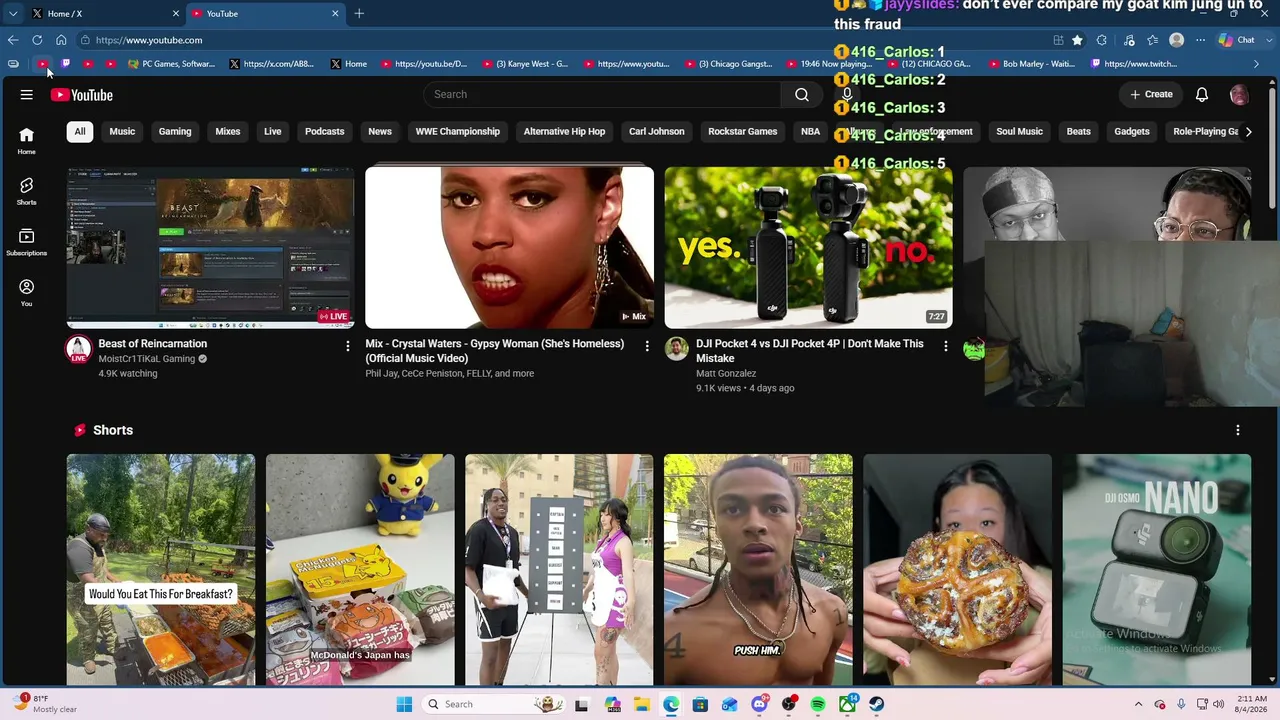Select the Podcasts filter chip
The width and height of the screenshot is (1280, 720).
[x=324, y=131]
